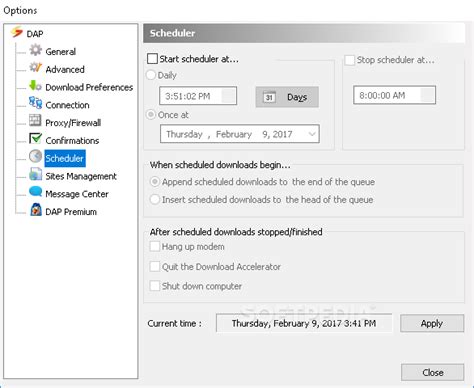Go to Connection settings
Screen dimensions: 474x388
[67, 105]
